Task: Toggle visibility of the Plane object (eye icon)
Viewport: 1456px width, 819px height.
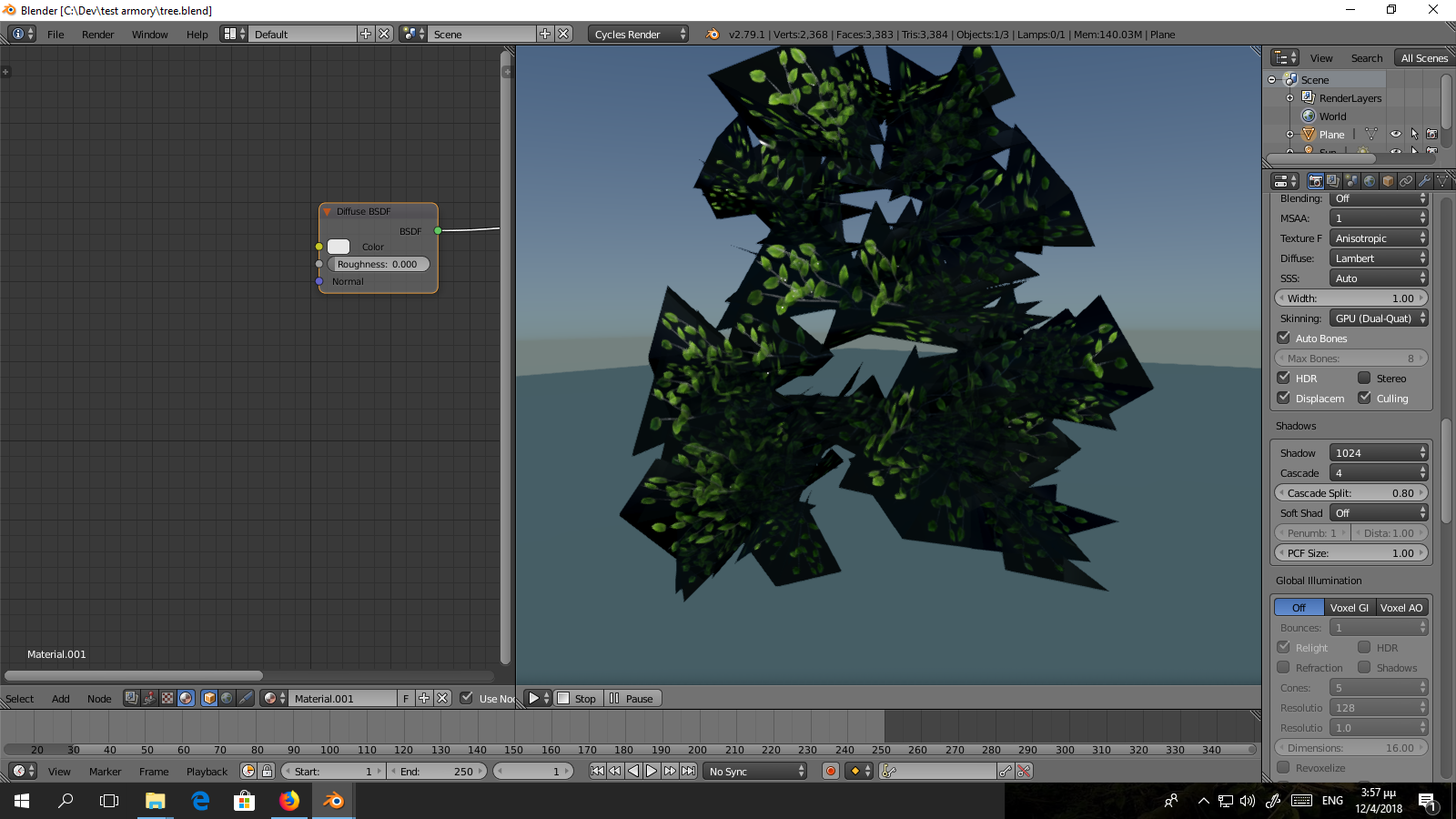Action: (1396, 134)
